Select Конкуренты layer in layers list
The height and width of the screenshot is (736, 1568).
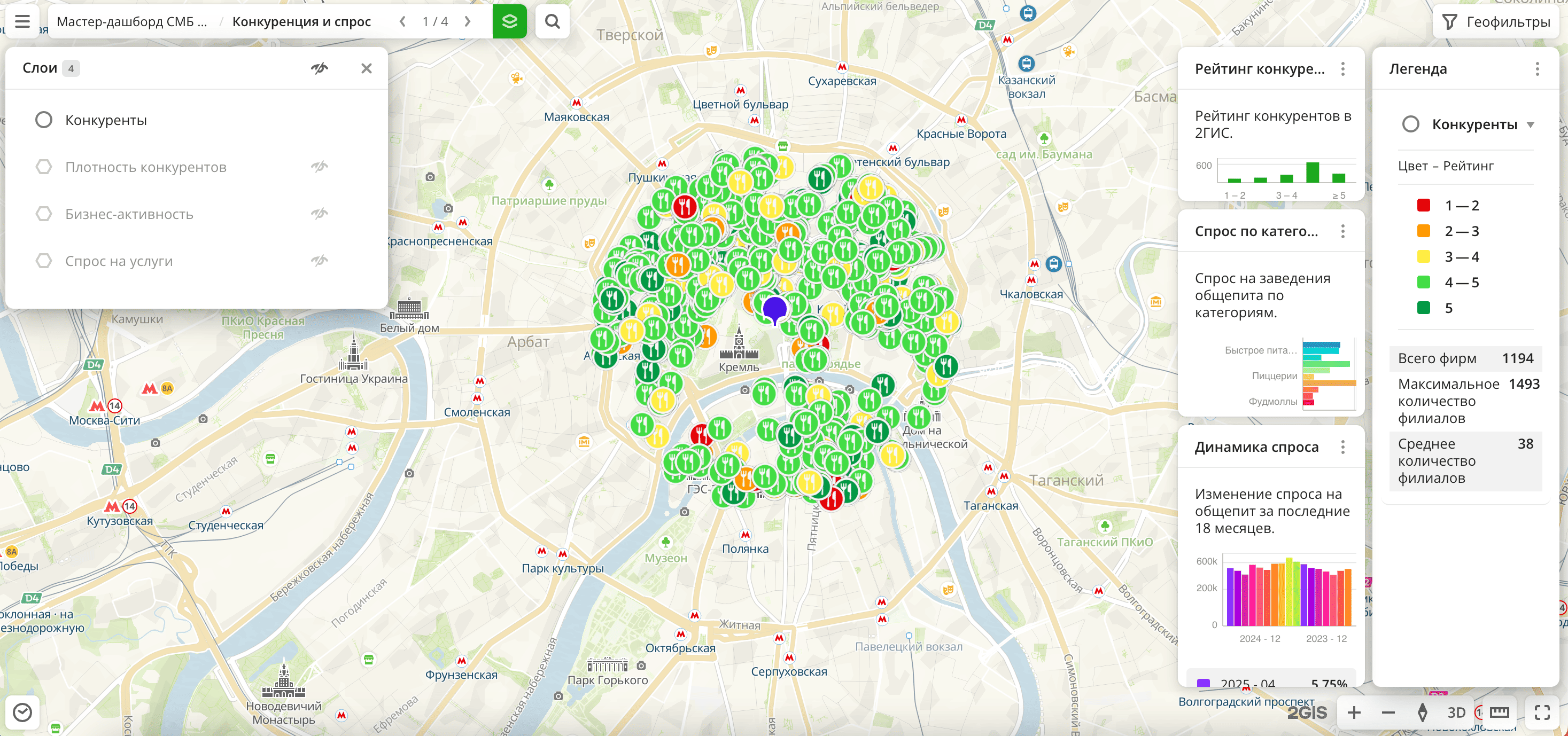[x=106, y=120]
